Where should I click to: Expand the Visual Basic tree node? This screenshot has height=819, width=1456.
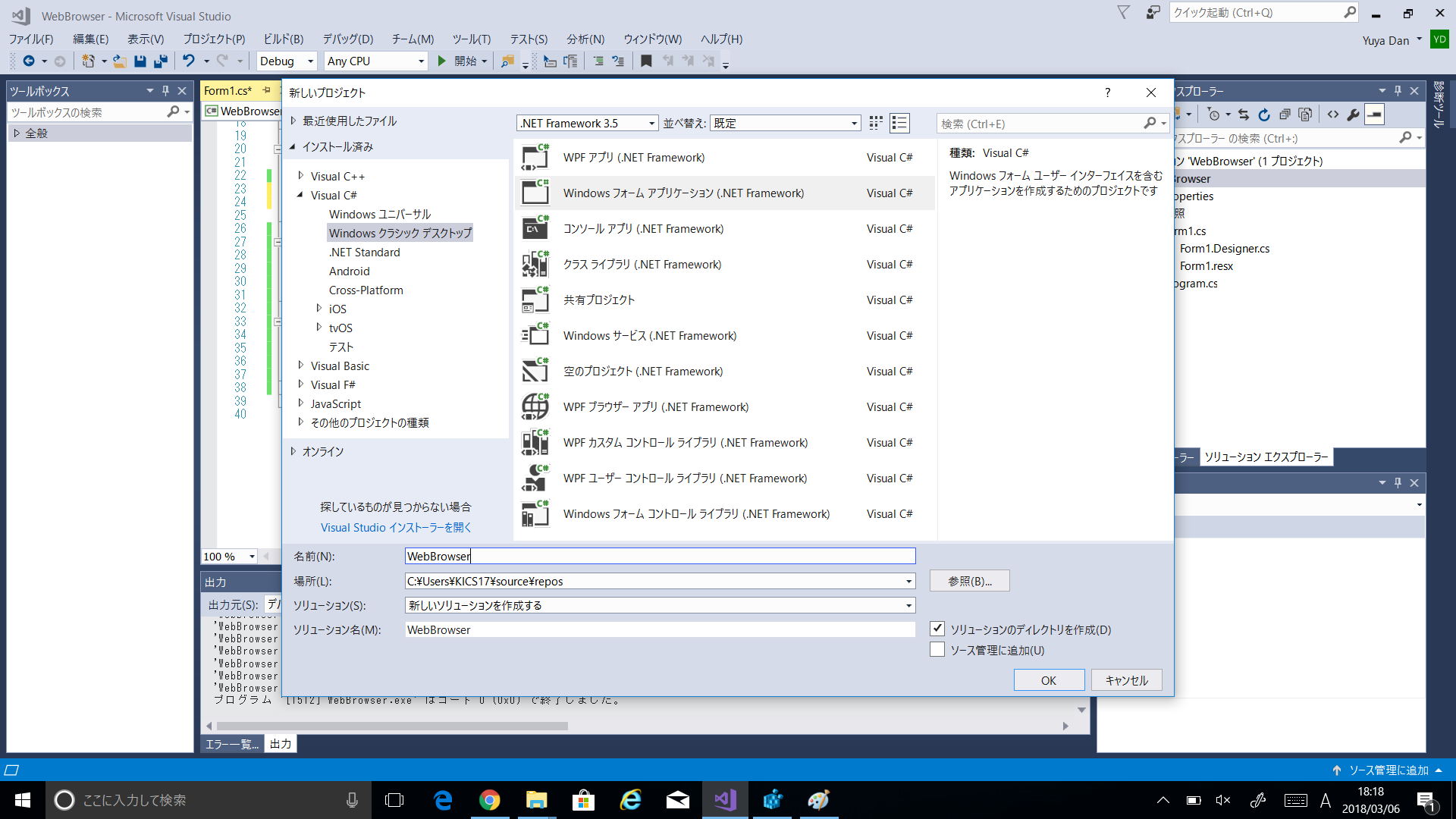pos(301,366)
